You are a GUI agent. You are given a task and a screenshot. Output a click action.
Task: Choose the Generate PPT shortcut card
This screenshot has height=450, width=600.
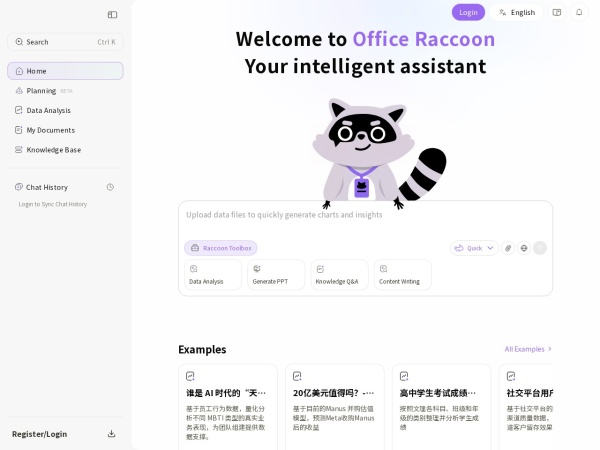276,275
